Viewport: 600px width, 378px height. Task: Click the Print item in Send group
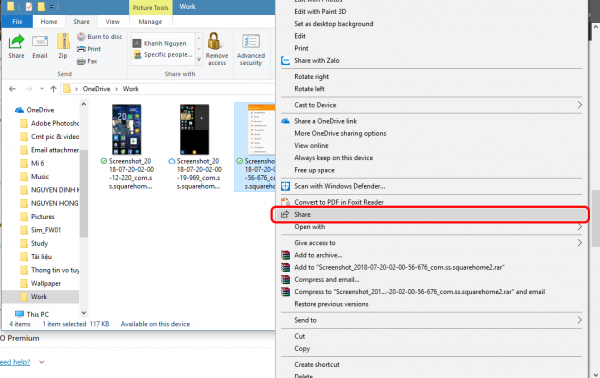89,49
